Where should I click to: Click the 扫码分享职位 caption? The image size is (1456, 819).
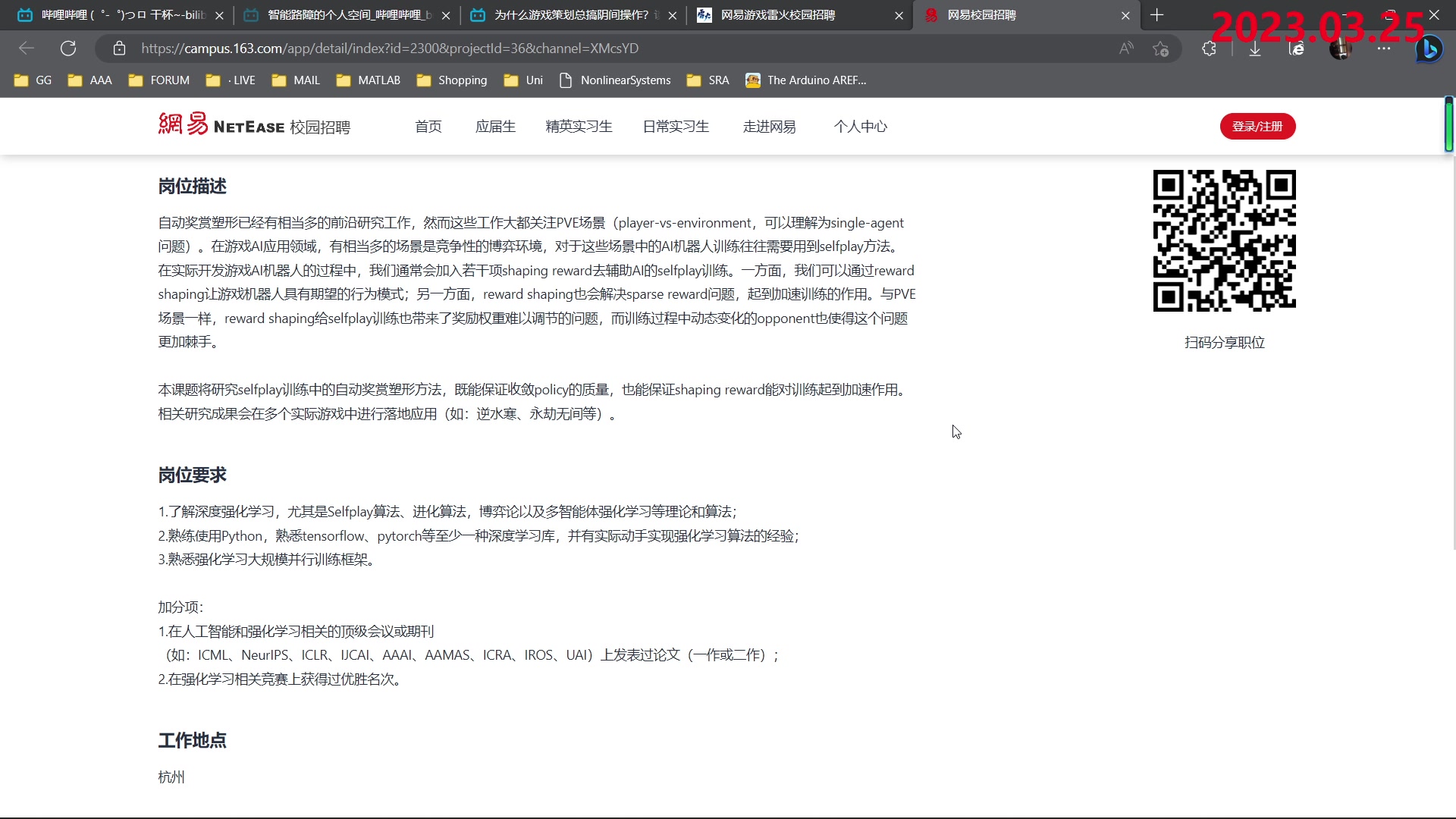[1225, 343]
